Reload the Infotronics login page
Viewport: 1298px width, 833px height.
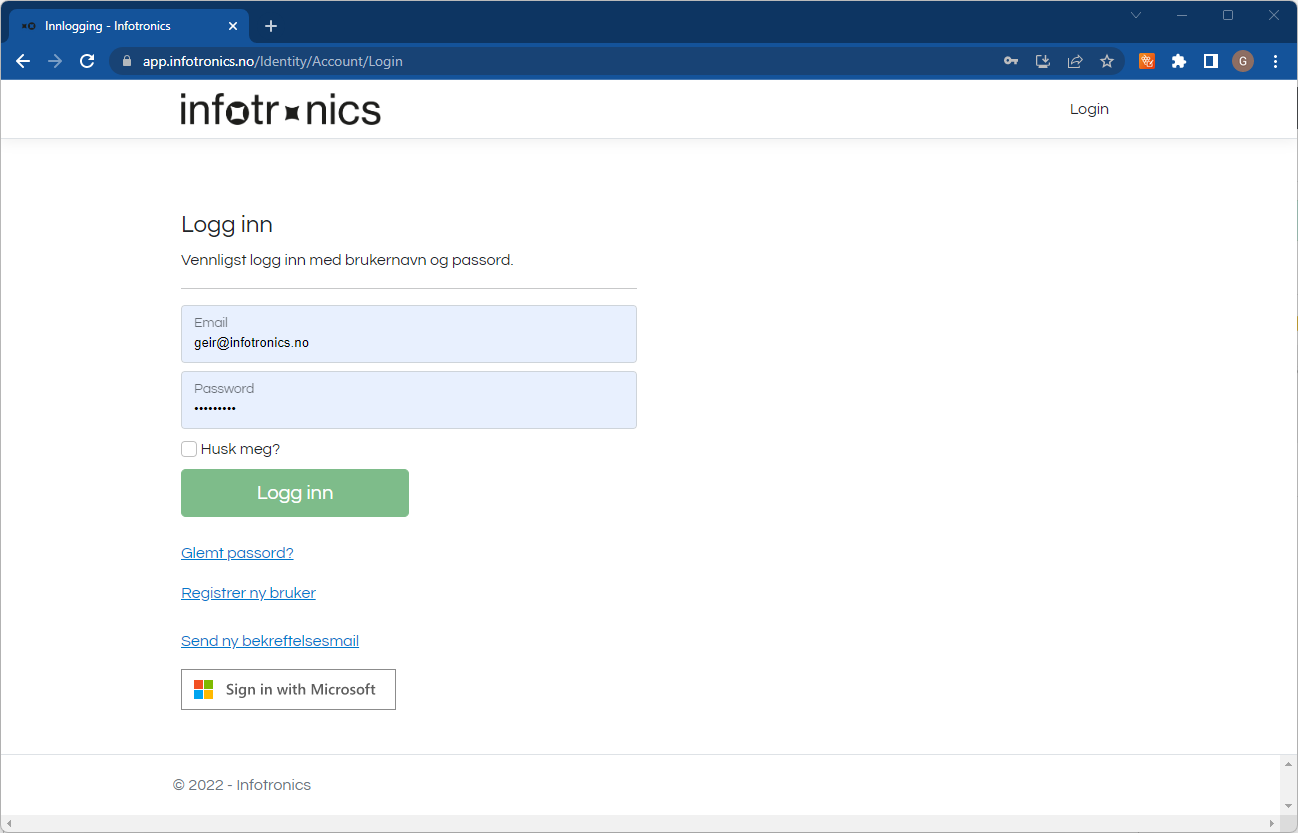[x=87, y=61]
